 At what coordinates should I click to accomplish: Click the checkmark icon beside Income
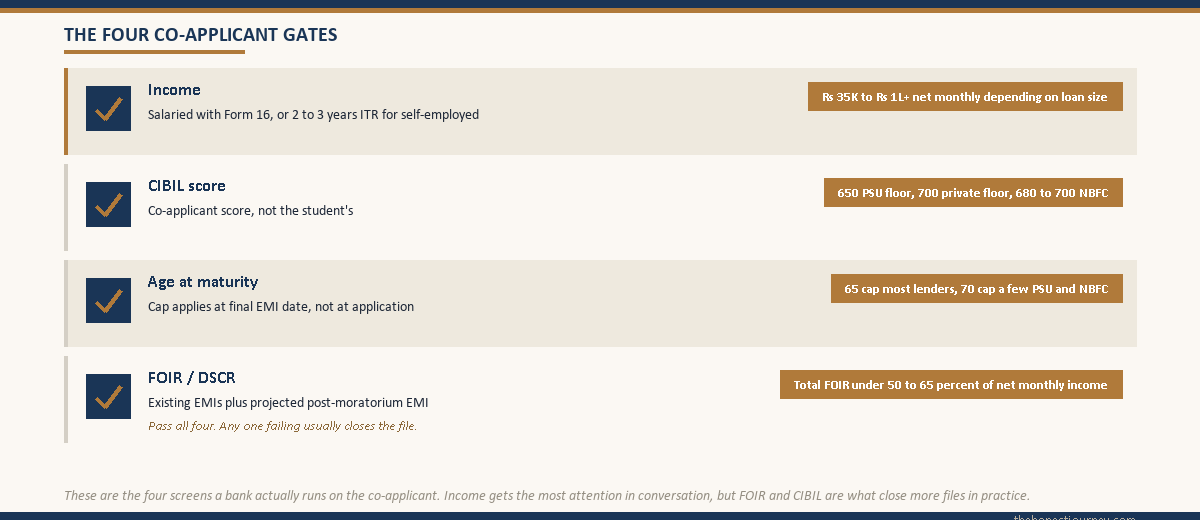coord(108,108)
